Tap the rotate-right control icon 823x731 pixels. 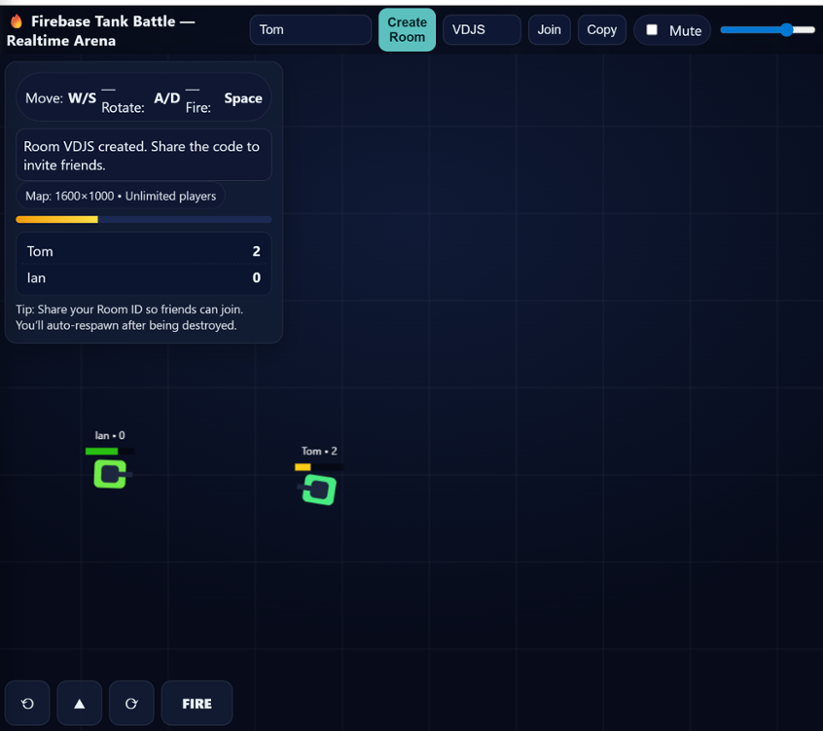(x=131, y=703)
